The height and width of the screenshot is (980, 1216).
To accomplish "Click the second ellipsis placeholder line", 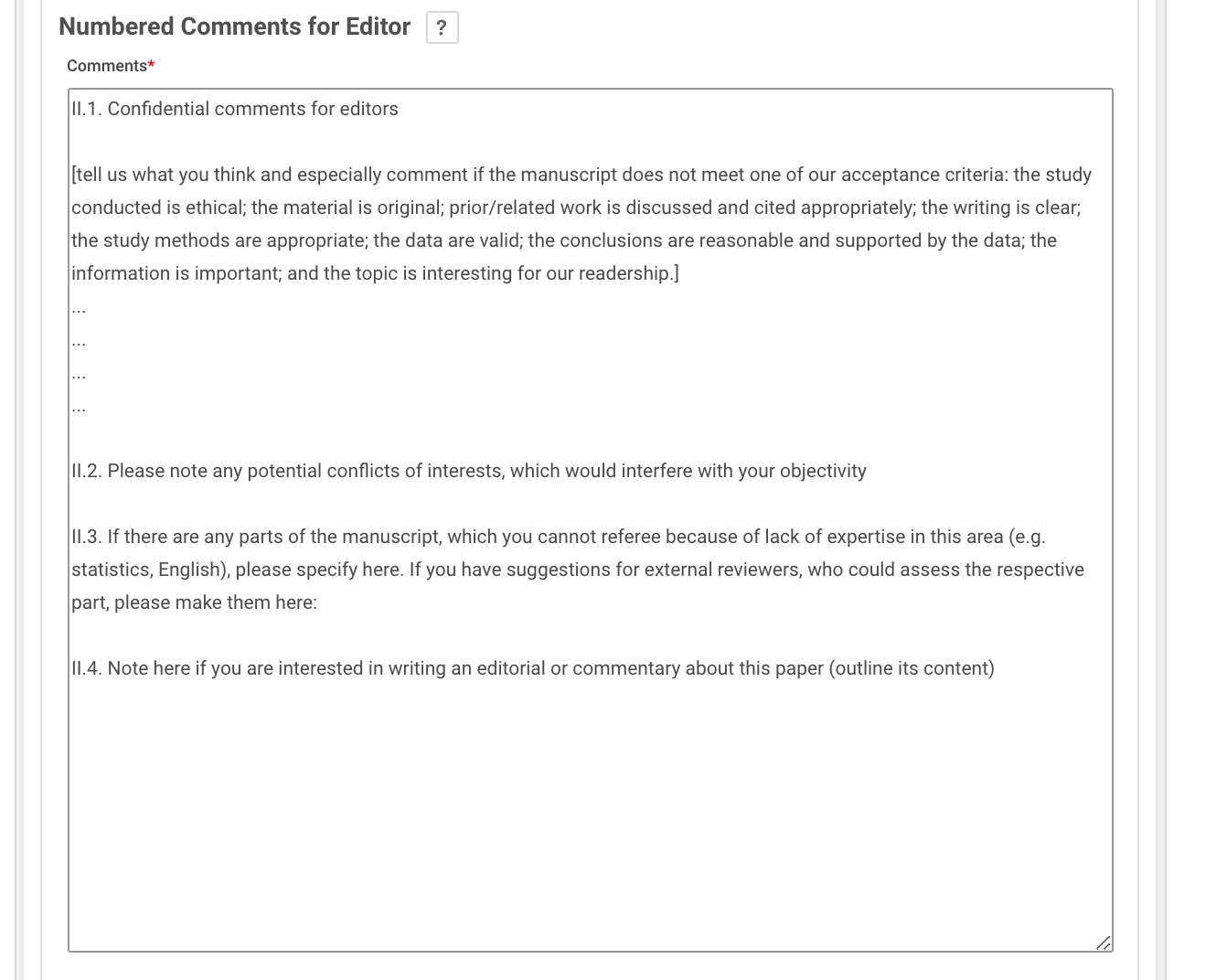I will (x=79, y=340).
